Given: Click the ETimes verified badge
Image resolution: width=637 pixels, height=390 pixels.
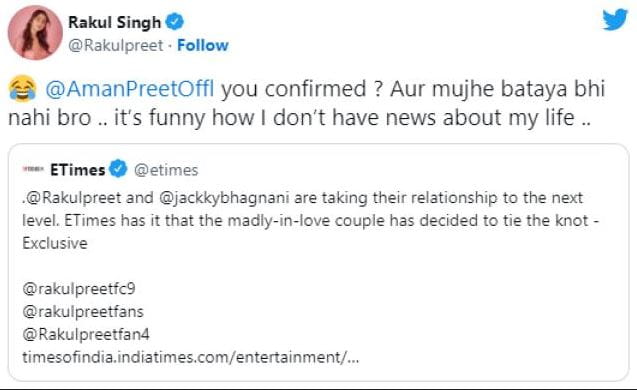Looking at the screenshot, I should pyautogui.click(x=119, y=169).
